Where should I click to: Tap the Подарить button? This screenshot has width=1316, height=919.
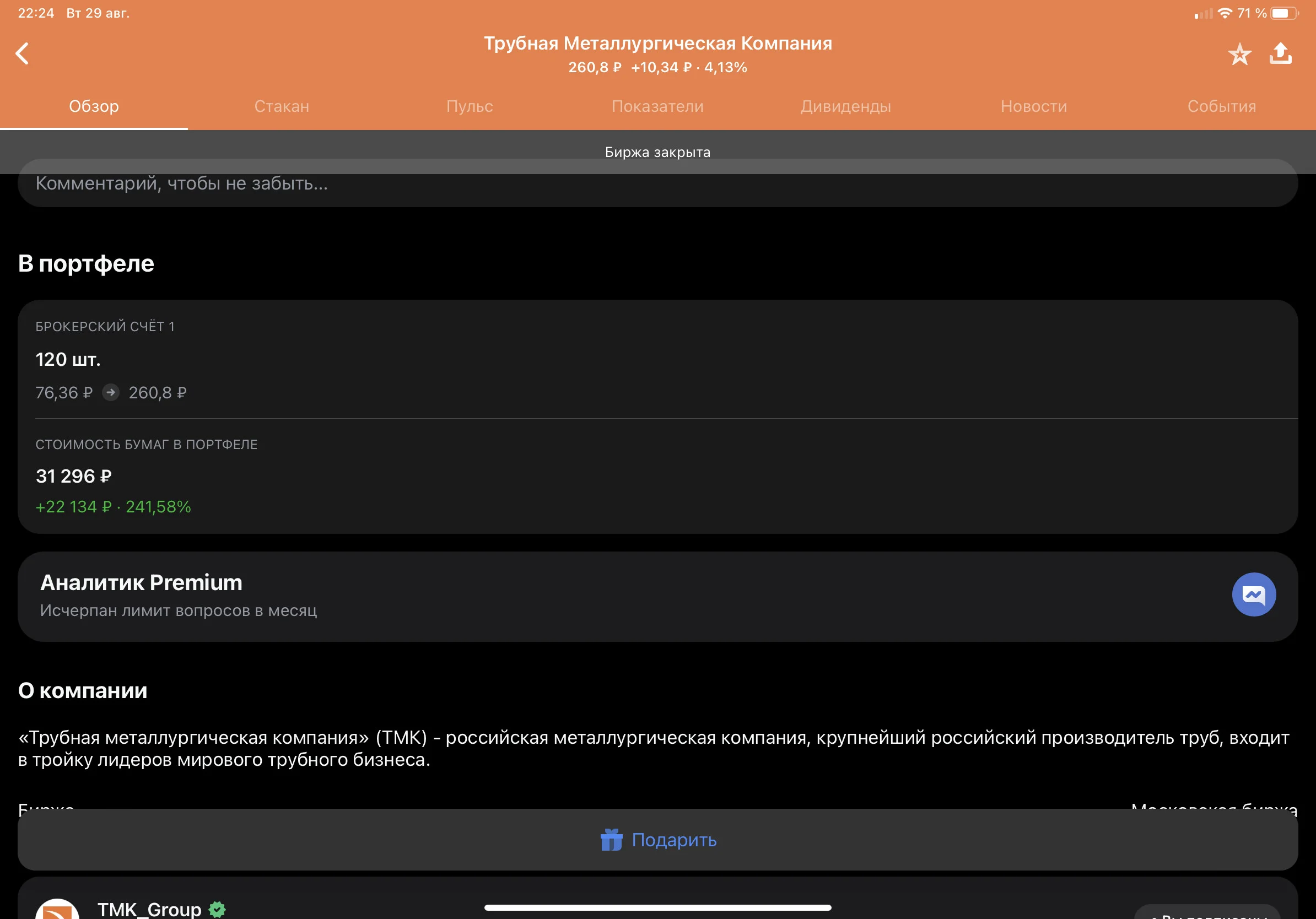click(x=658, y=839)
